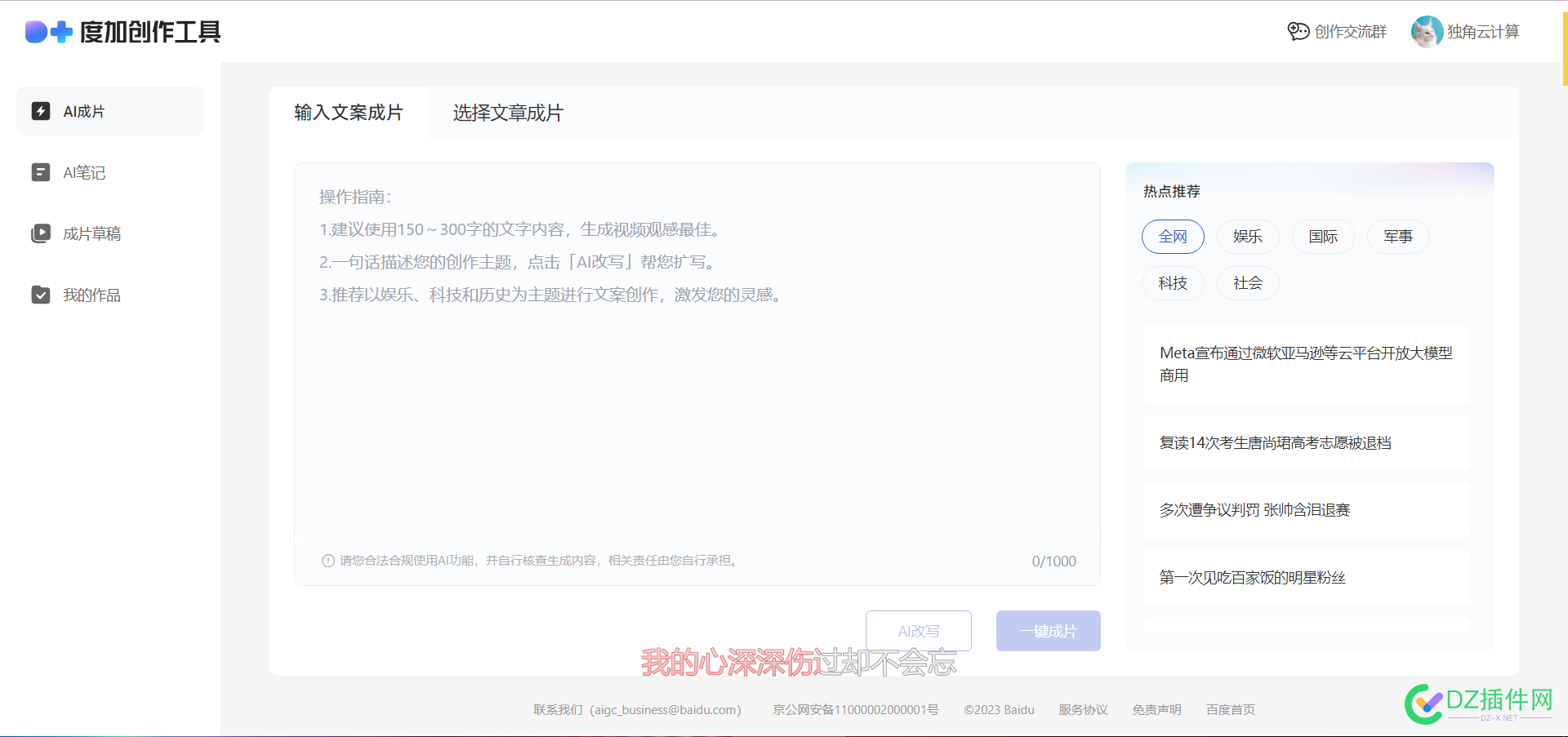The height and width of the screenshot is (737, 1568).
Task: Select the AI成片 lightning icon
Action: click(41, 111)
